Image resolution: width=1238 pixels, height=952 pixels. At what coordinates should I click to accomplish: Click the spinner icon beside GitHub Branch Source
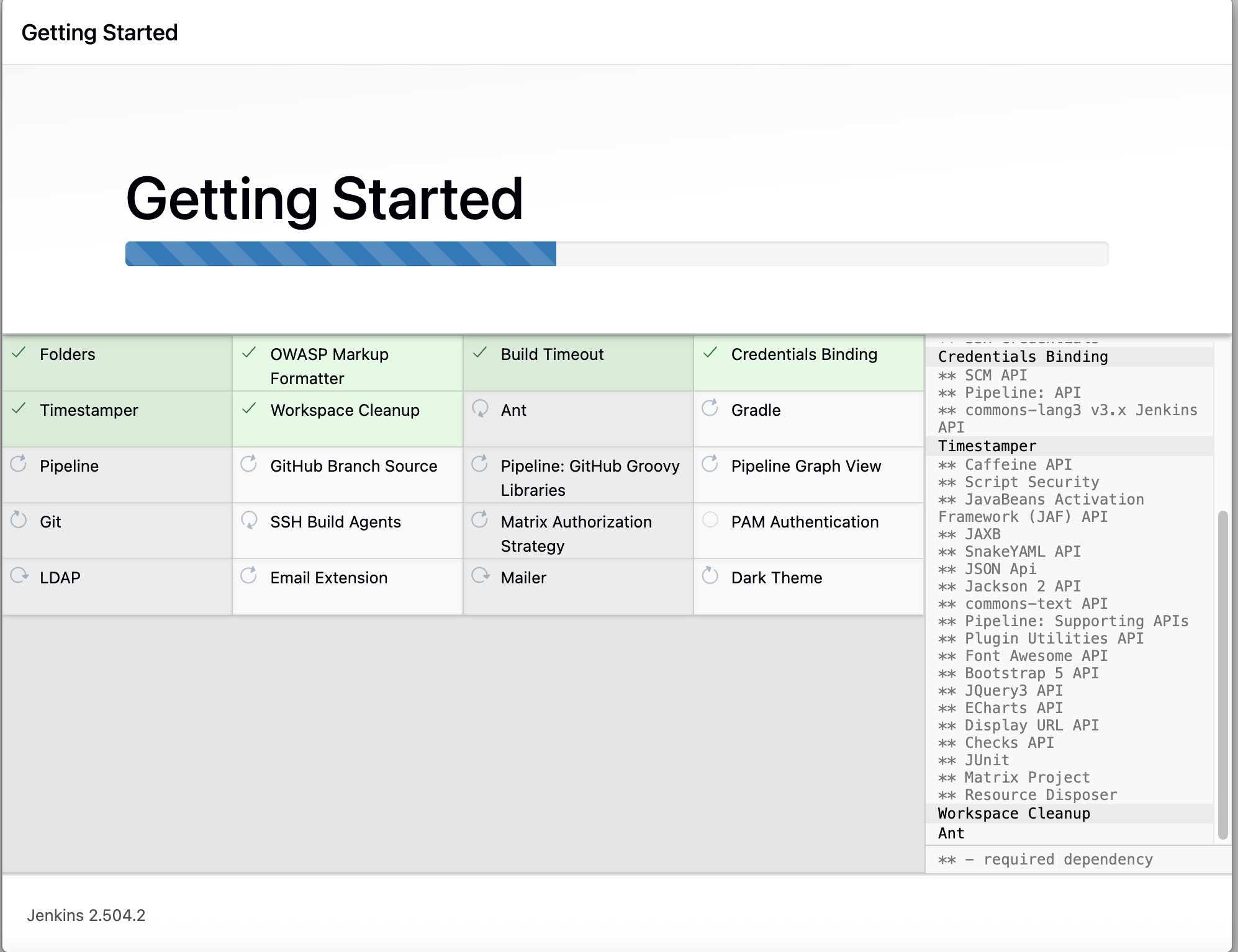(249, 464)
